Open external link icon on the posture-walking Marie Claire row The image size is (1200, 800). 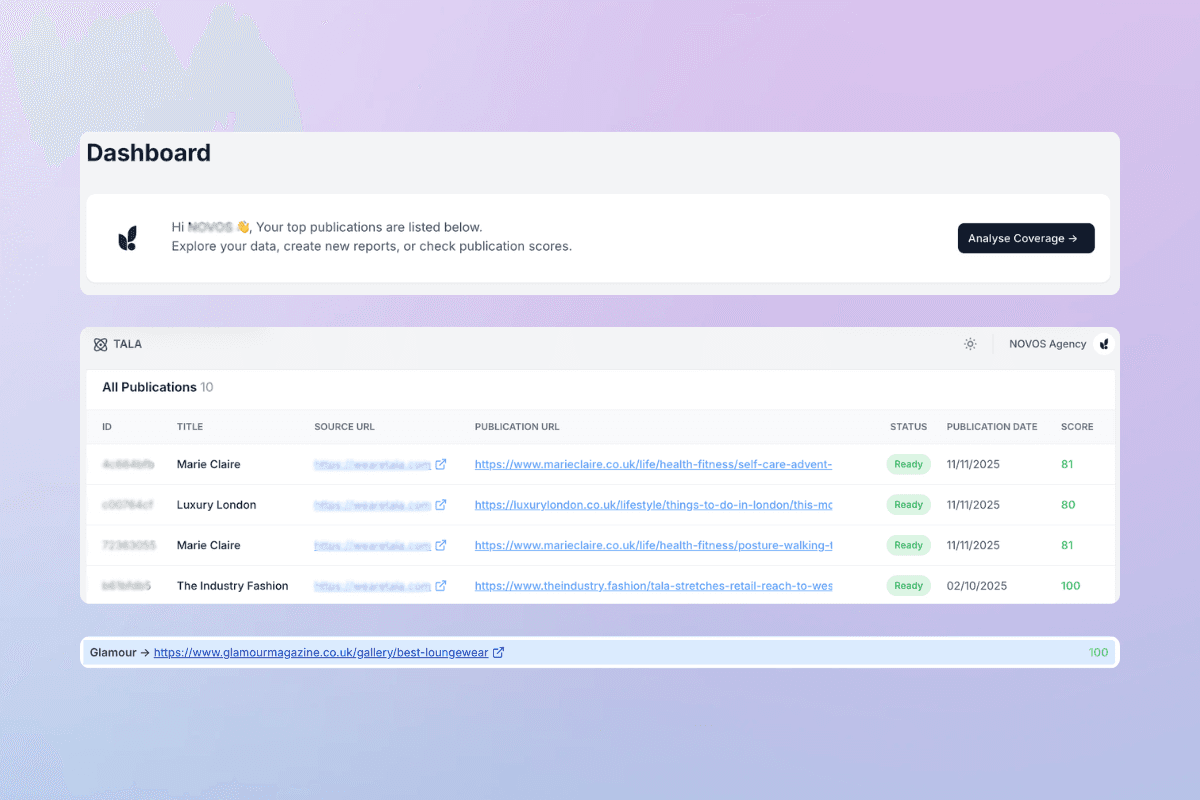coord(441,545)
